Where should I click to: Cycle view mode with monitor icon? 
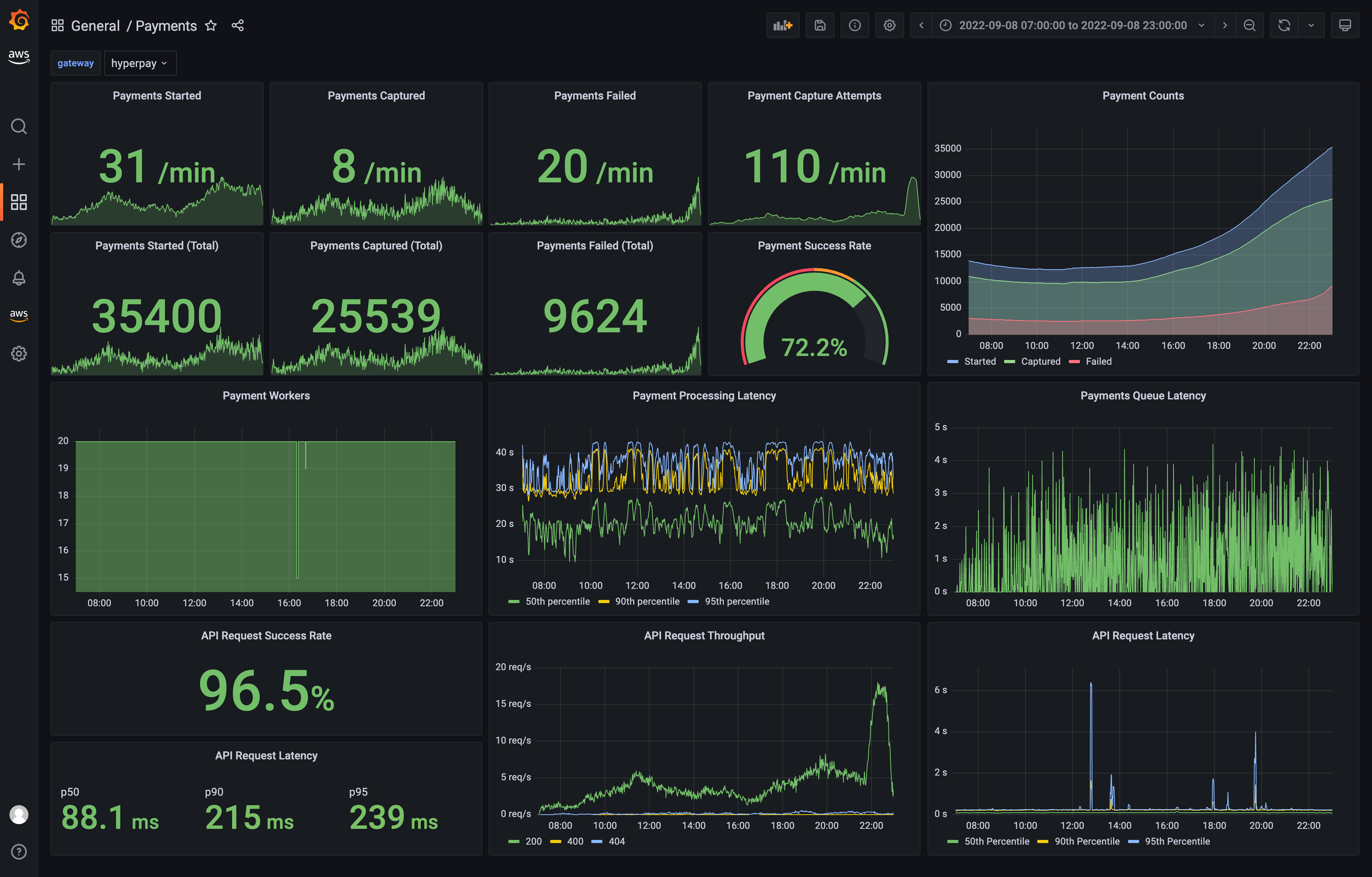(x=1345, y=25)
